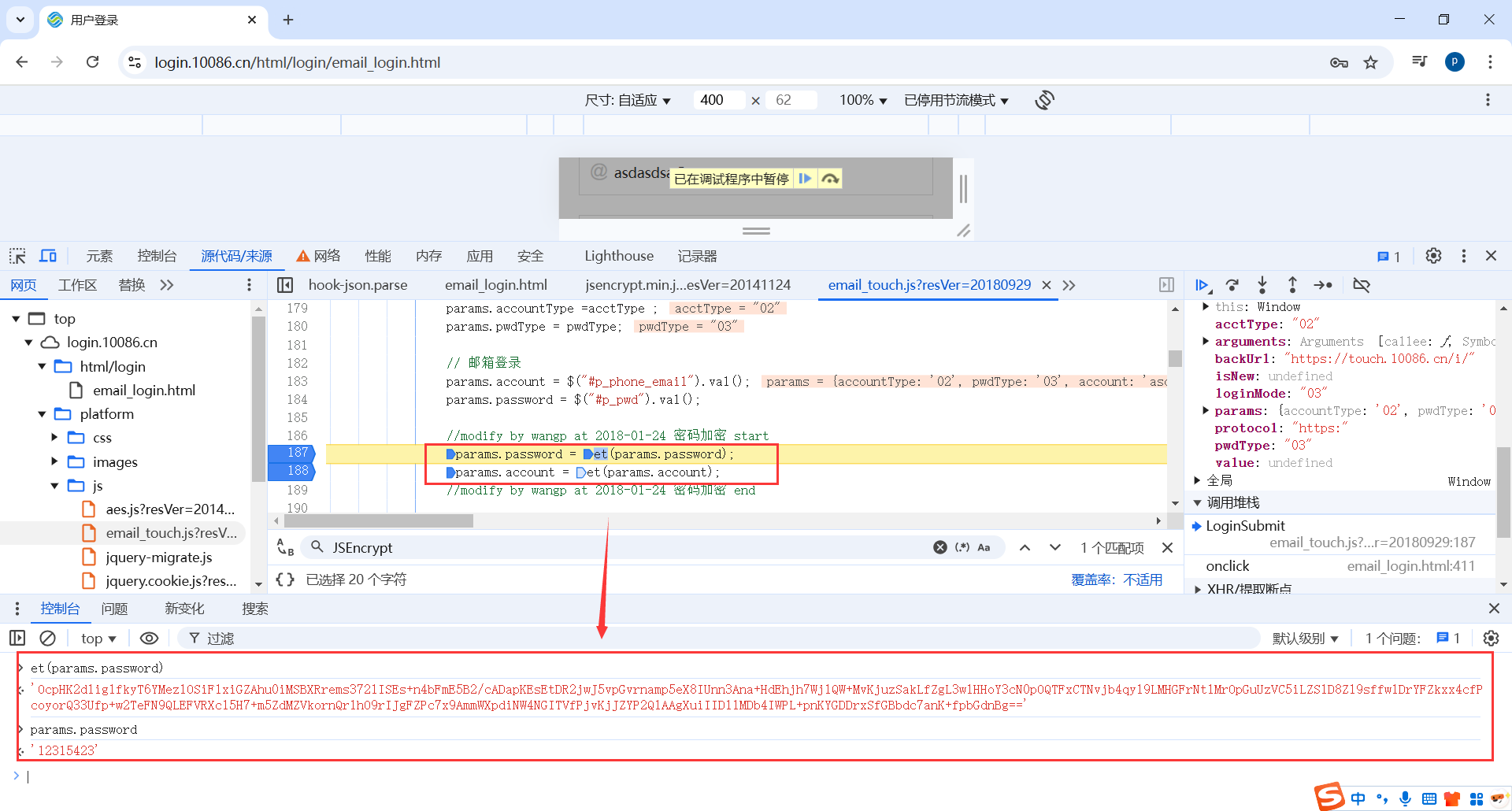Resume script execution in the debugger toolbar

click(1203, 285)
